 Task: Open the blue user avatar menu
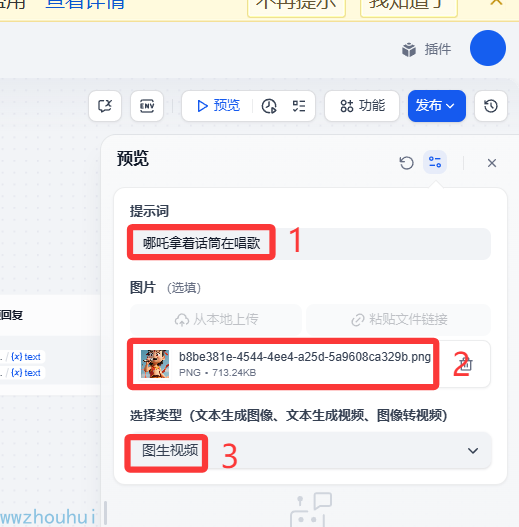tap(488, 48)
